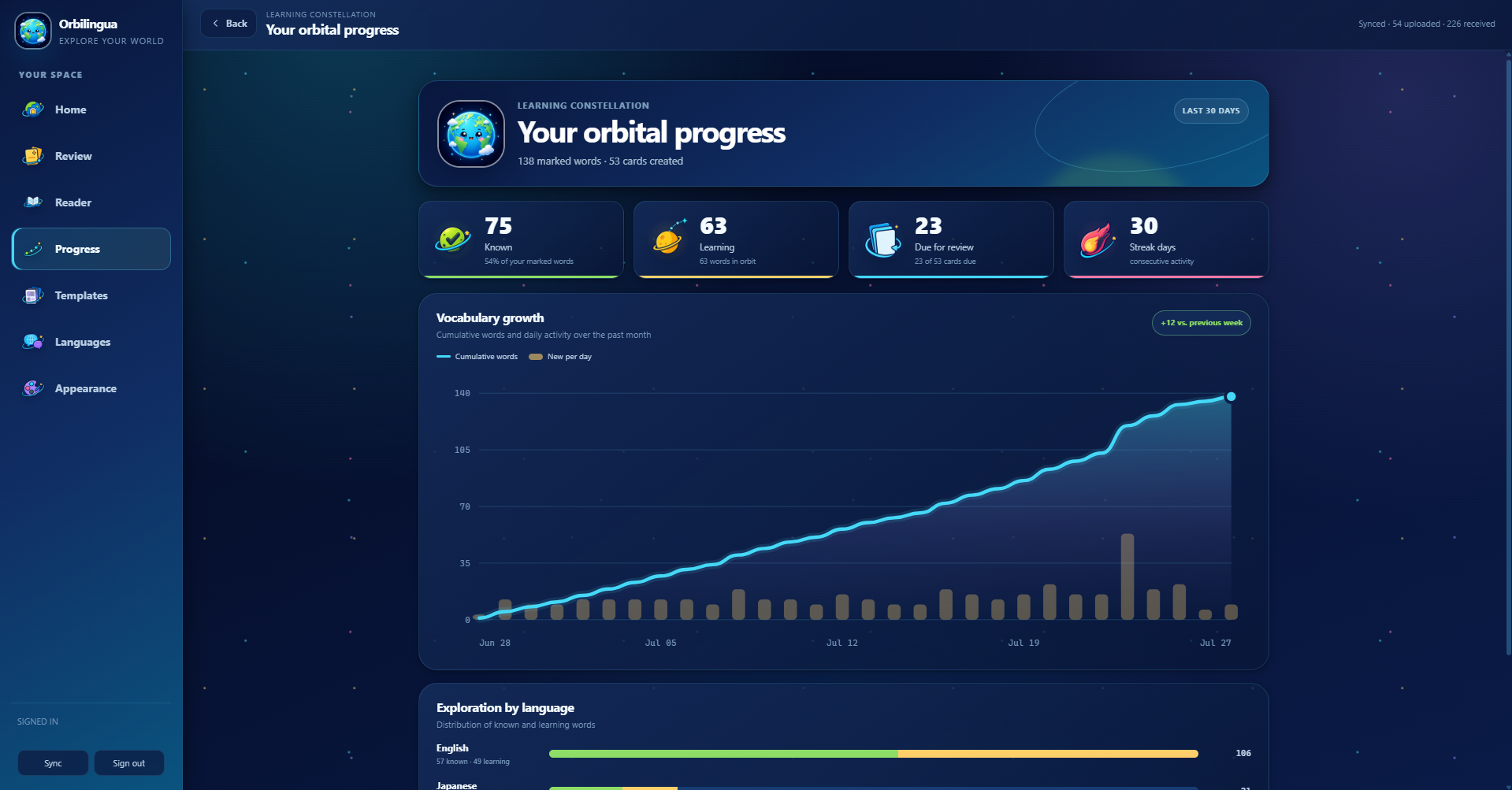Click the 140 y-axis label

click(463, 393)
